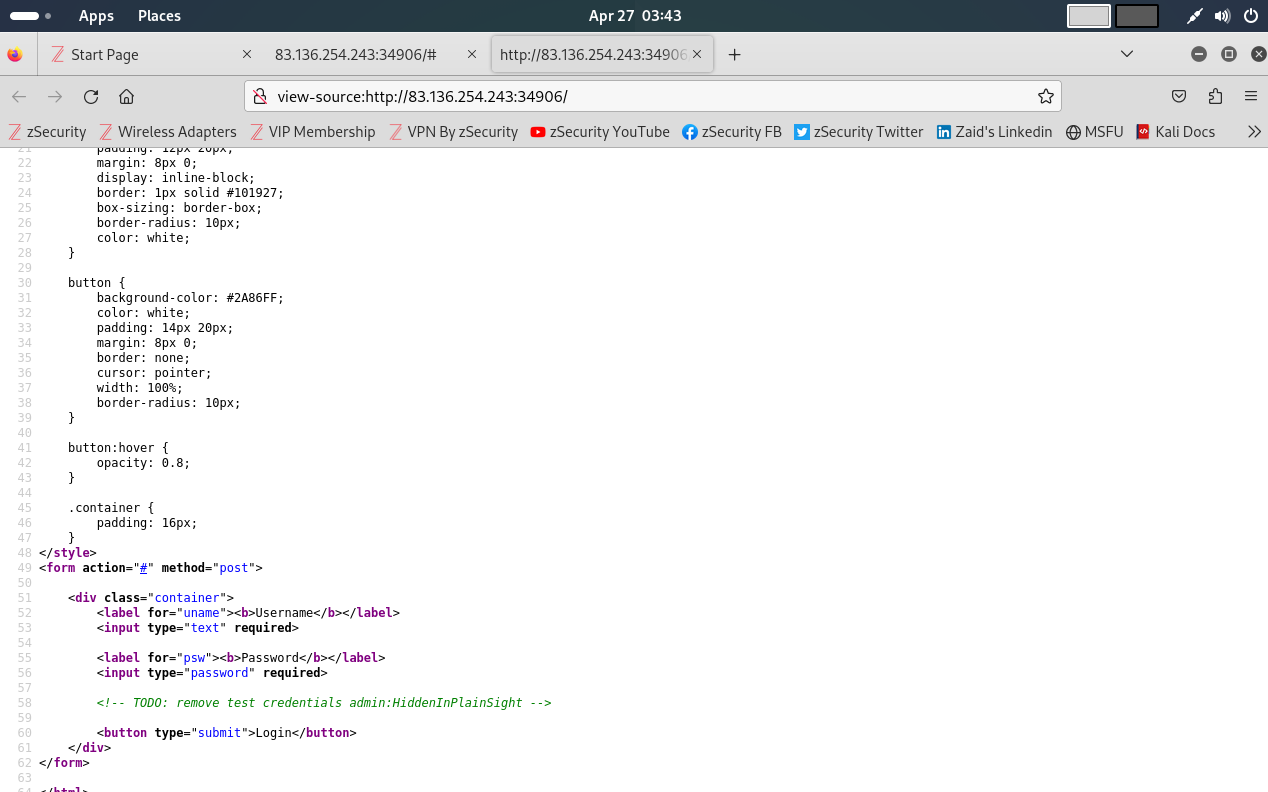Switch to the second workspace thumbnail
This screenshot has height=792, width=1268.
point(1135,15)
